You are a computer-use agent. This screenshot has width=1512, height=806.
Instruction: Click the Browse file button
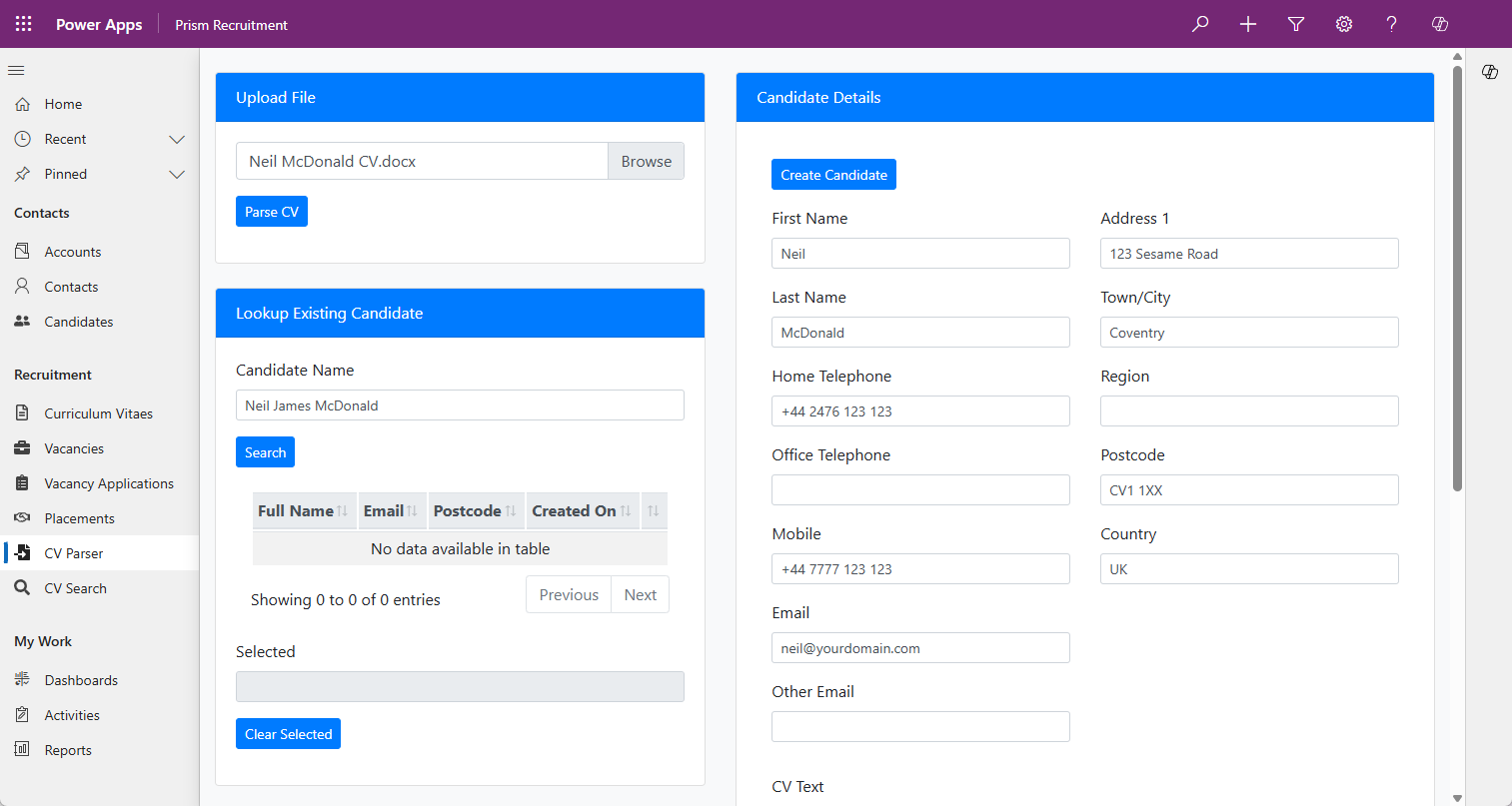pyautogui.click(x=647, y=161)
